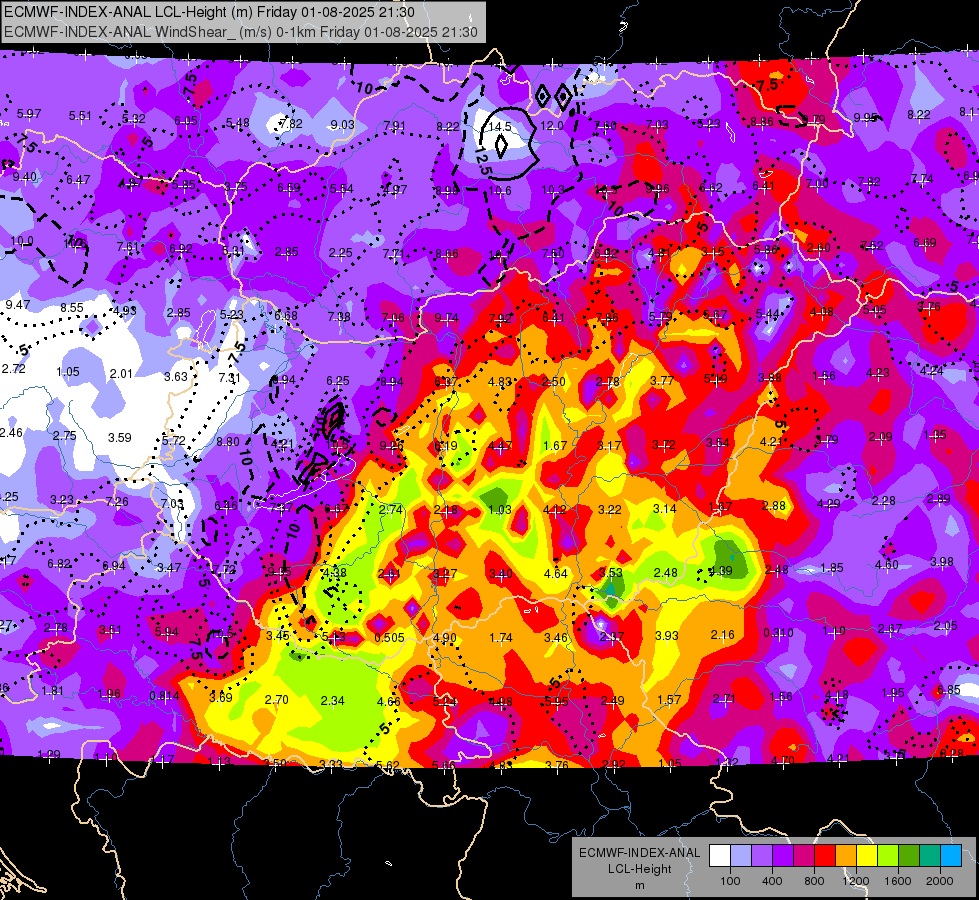The width and height of the screenshot is (979, 900).
Task: Click the 4.39 value label
Action: tap(721, 570)
